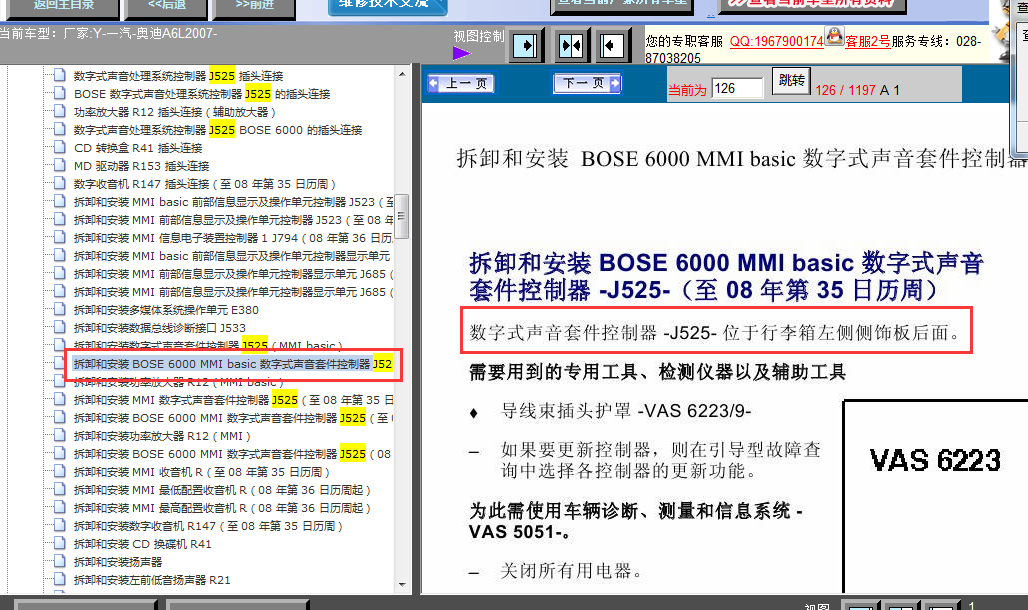
Task: Click the expand-left-pane view control icon
Action: tap(612, 46)
